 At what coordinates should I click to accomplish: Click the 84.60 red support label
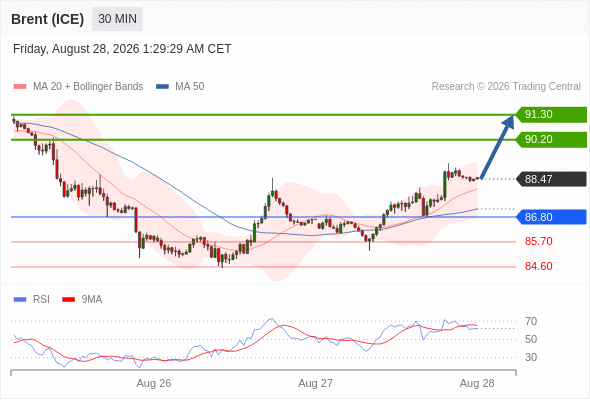coord(538,266)
